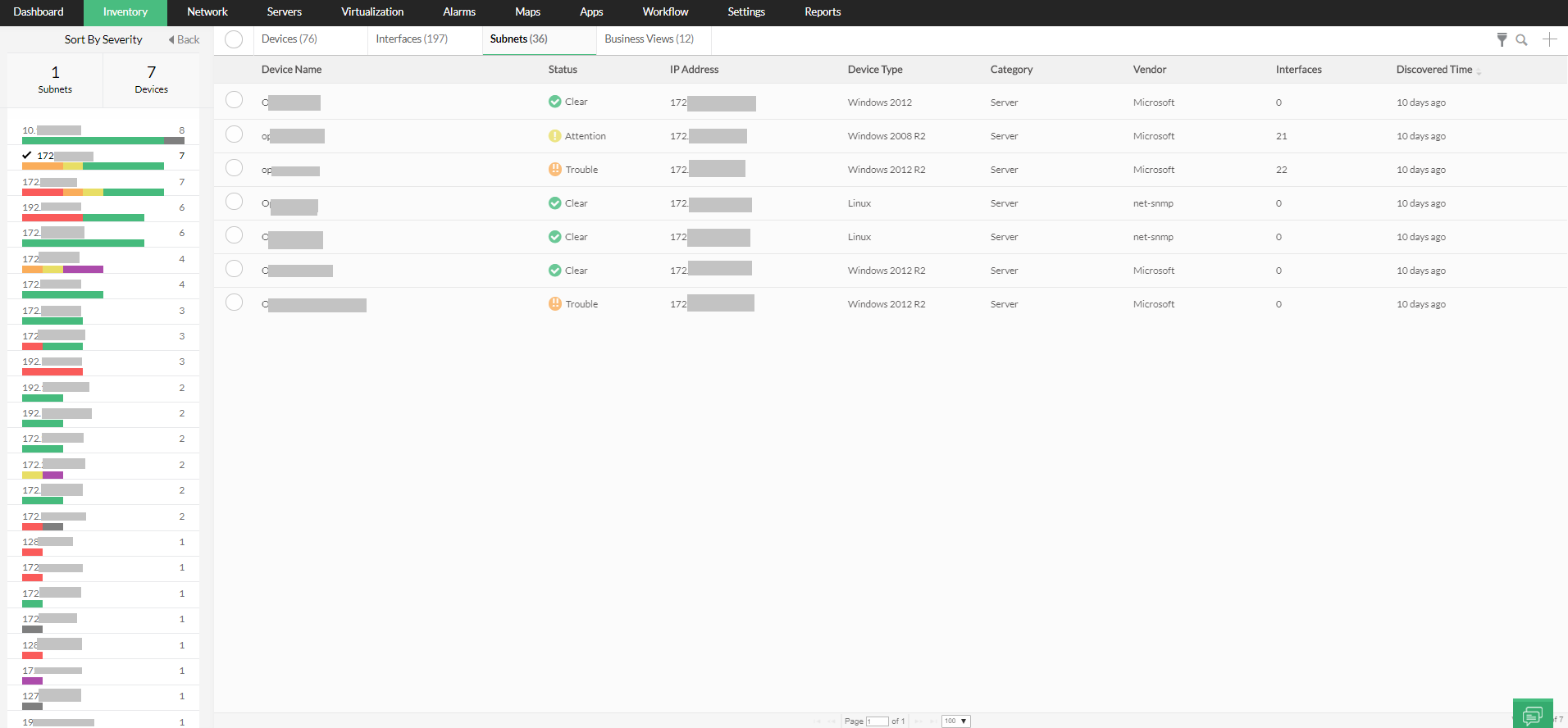Open the search magnifier icon
1568x728 pixels.
tap(1521, 39)
